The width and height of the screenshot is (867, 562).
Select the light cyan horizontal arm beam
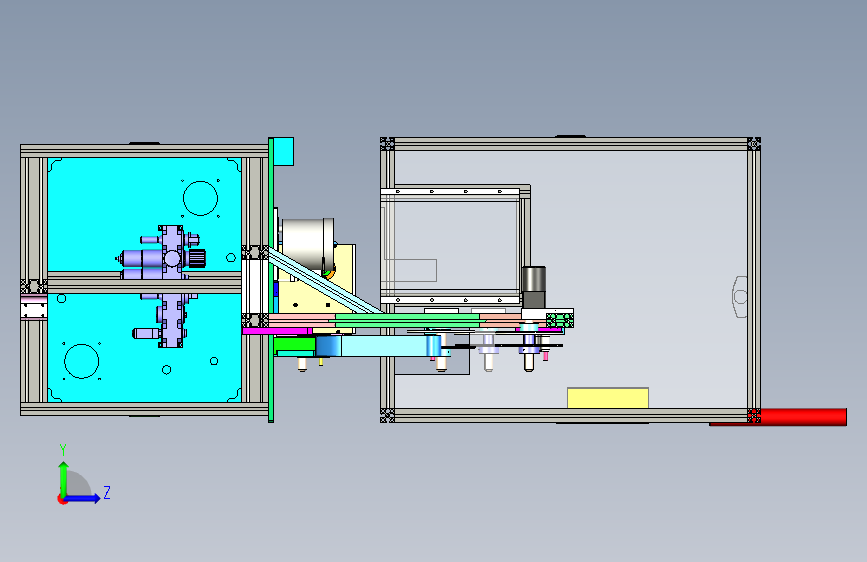[x=384, y=346]
